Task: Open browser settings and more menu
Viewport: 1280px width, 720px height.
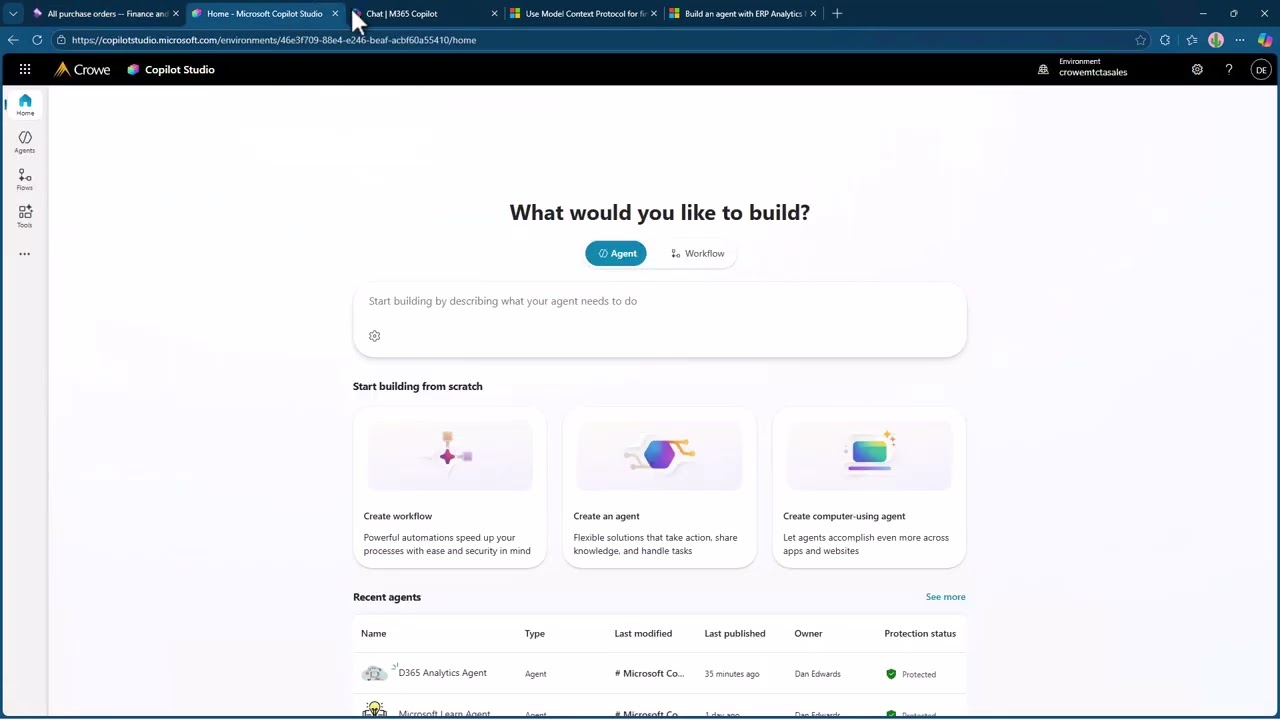Action: [1240, 40]
